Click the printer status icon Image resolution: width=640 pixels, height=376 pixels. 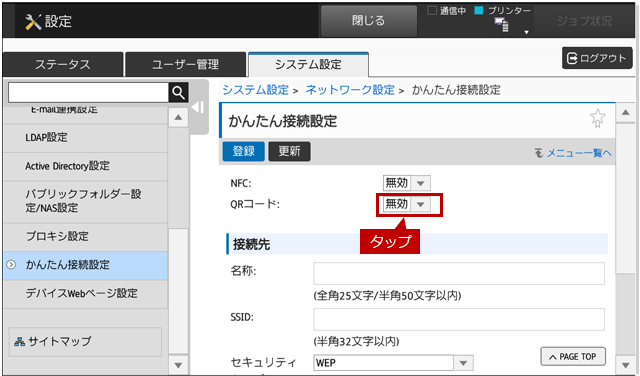[502, 24]
